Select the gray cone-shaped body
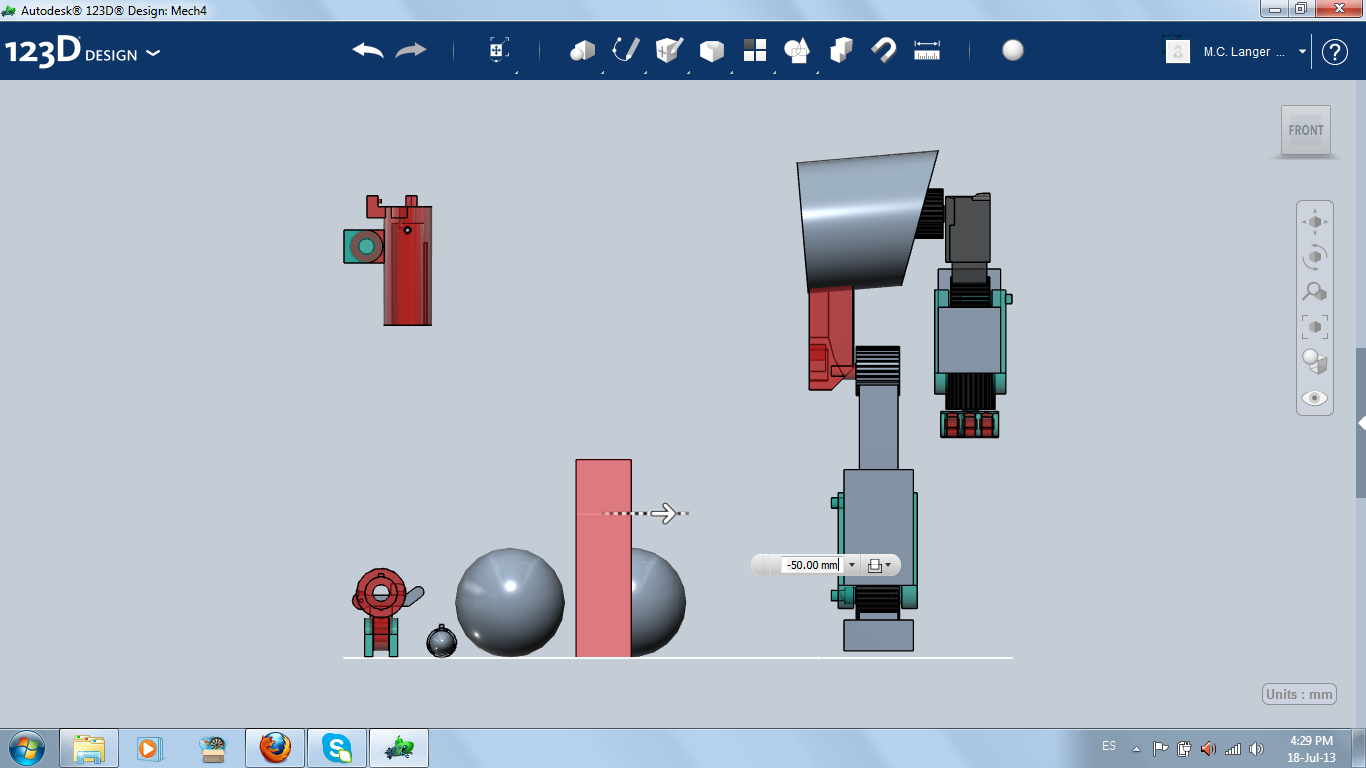Image resolution: width=1366 pixels, height=768 pixels. click(866, 220)
